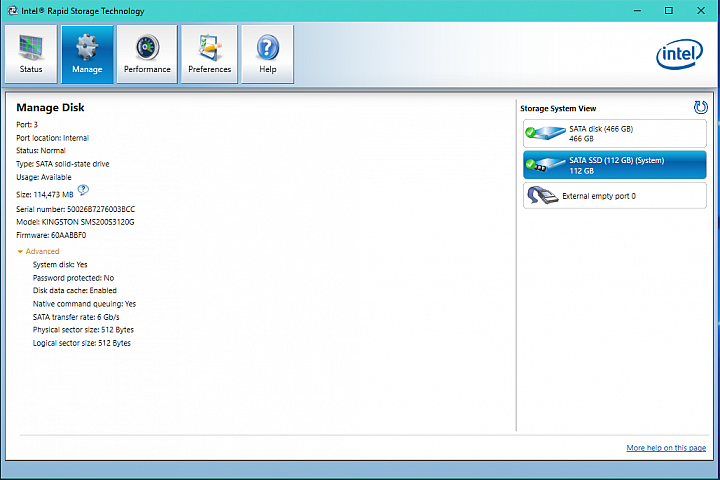Click 'Model: KINGSTON SMS200S3120G' text
The image size is (720, 480).
pyautogui.click(x=75, y=222)
